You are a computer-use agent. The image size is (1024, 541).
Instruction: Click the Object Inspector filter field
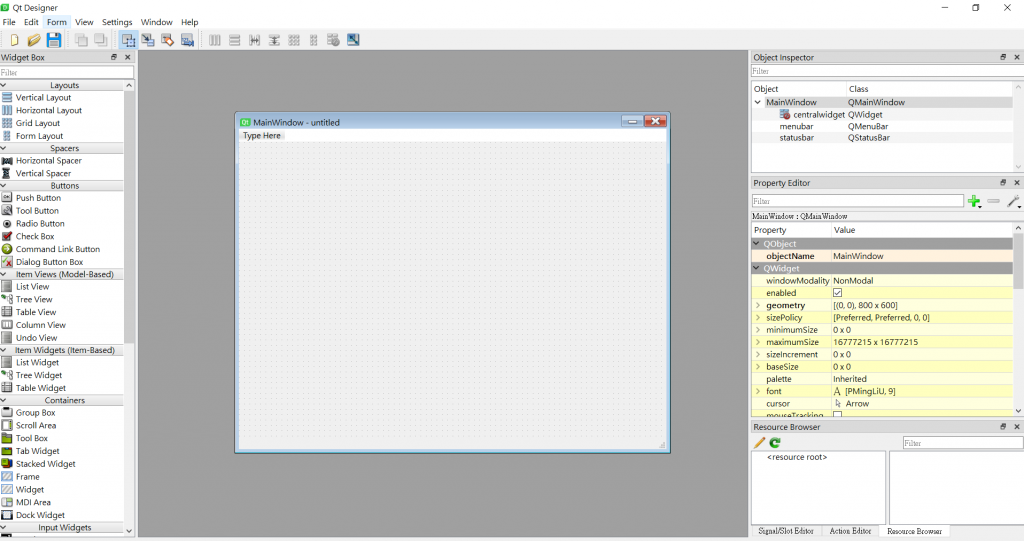point(887,71)
